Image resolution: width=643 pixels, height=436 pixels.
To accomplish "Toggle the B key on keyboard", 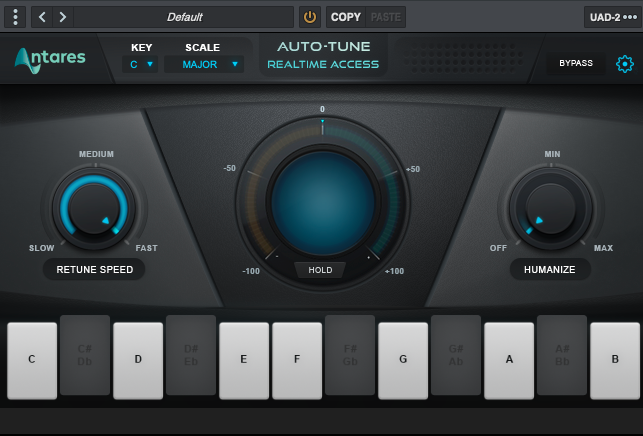I will point(615,361).
